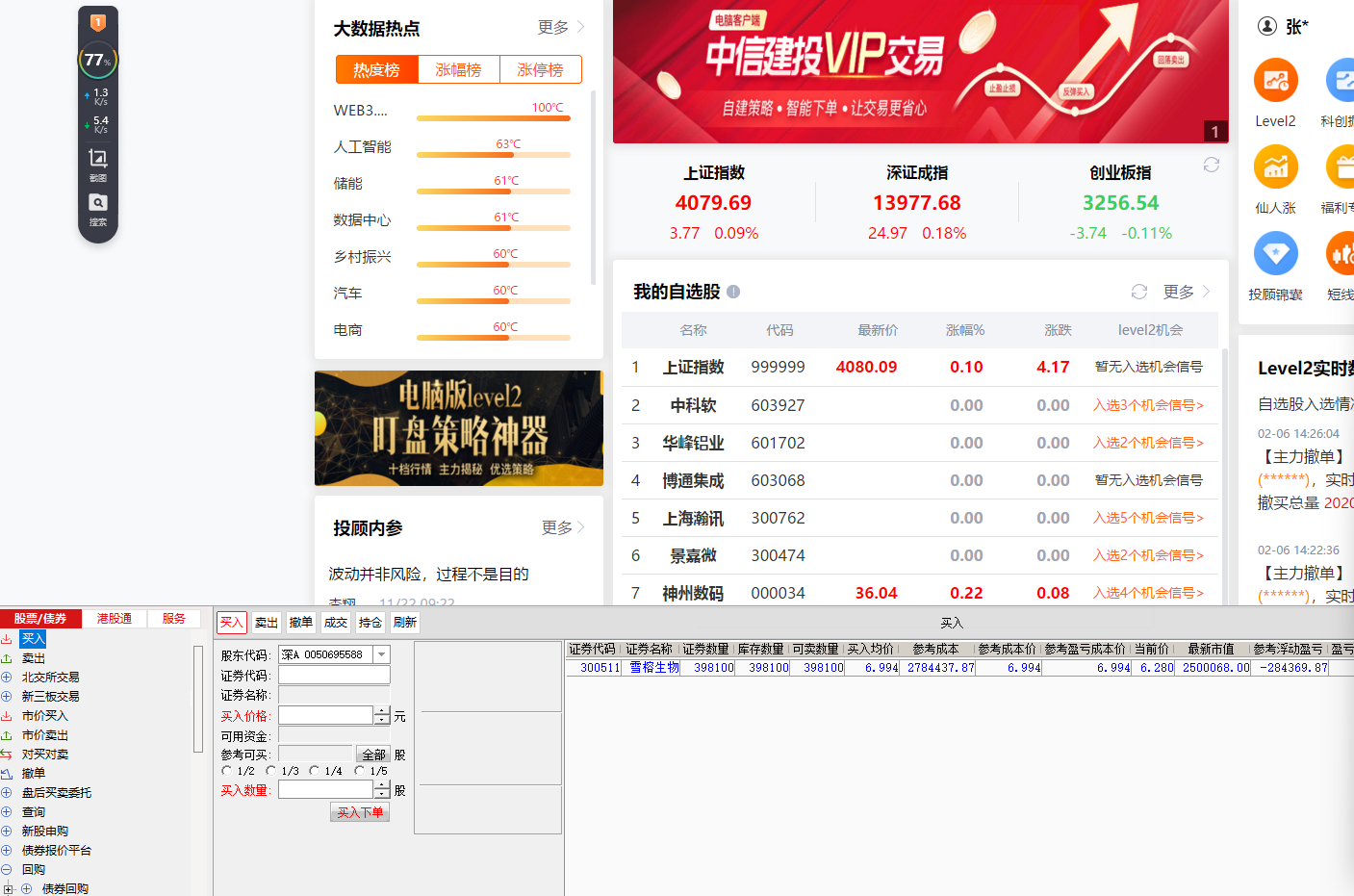Viewport: 1354px width, 896px height.
Task: Click the 成交 toolbar button
Action: pos(336,623)
